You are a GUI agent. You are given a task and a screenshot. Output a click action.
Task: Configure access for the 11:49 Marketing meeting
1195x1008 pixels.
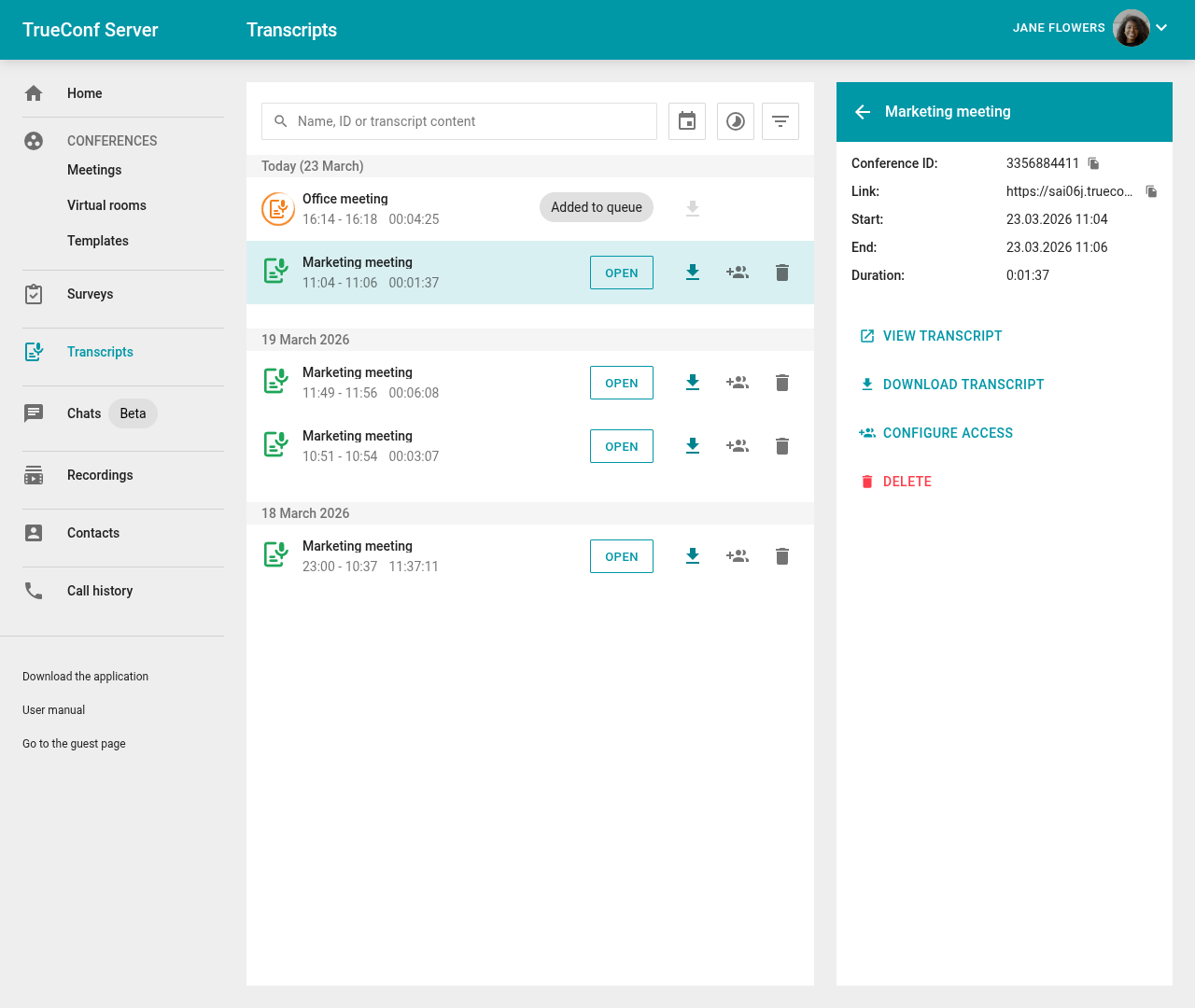[x=738, y=383]
